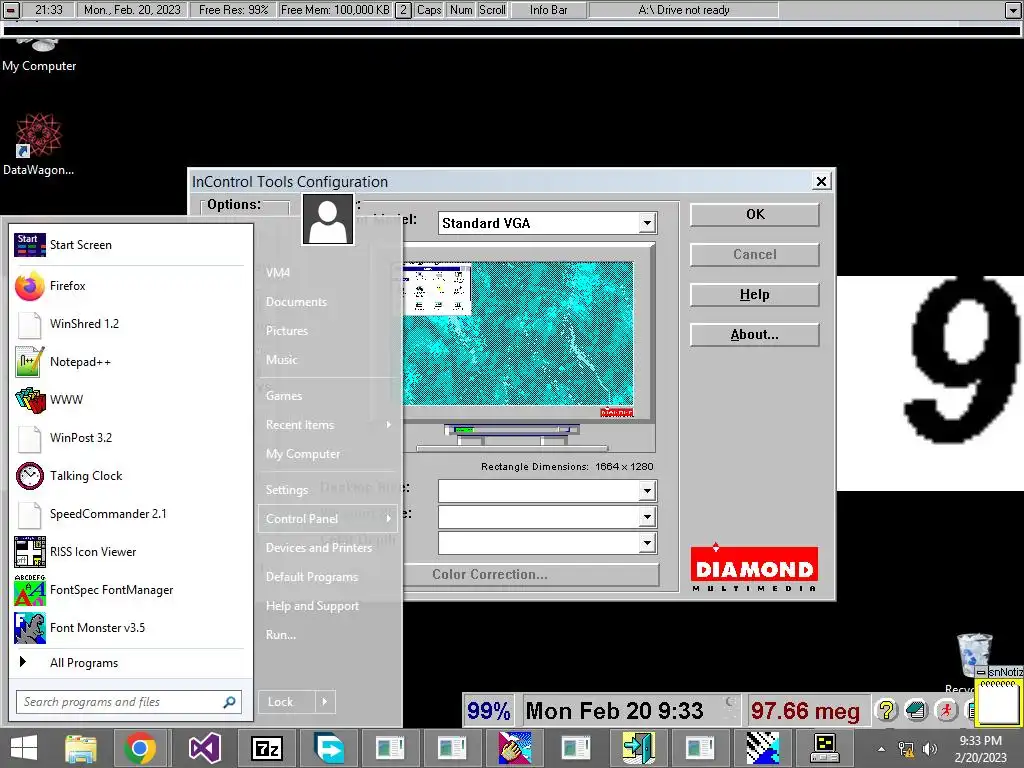Select Pictures in the Start menu
Screen dimensions: 1024x768
tap(287, 330)
